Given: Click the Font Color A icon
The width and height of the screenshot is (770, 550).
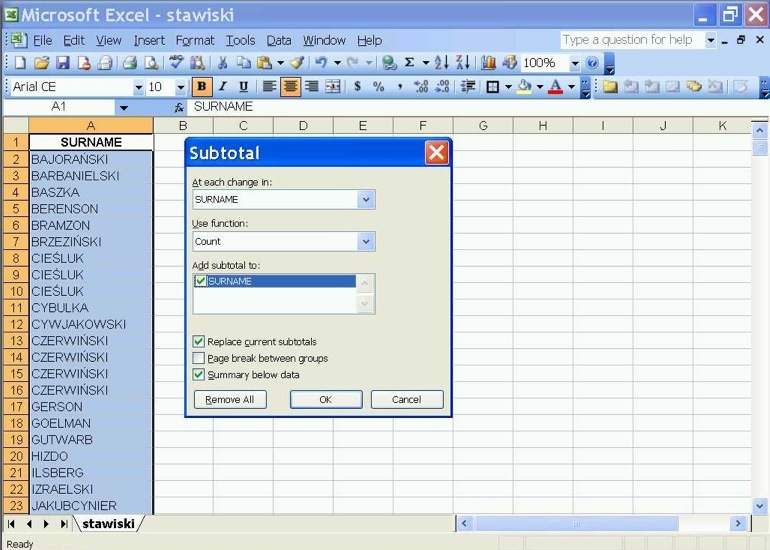Looking at the screenshot, I should coord(555,87).
